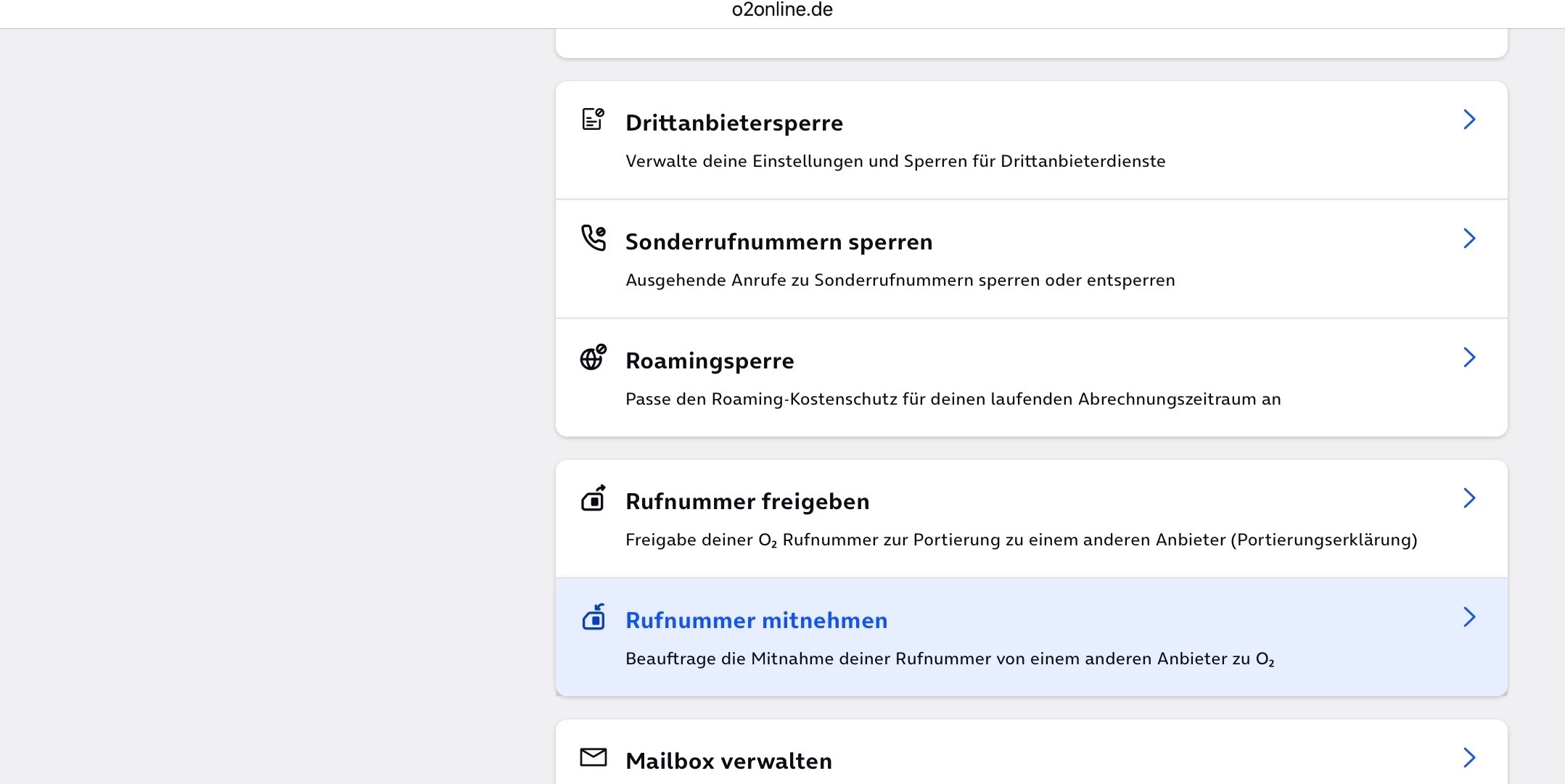1565x784 pixels.
Task: Open Roamingsperre using the right chevron
Action: (1469, 358)
